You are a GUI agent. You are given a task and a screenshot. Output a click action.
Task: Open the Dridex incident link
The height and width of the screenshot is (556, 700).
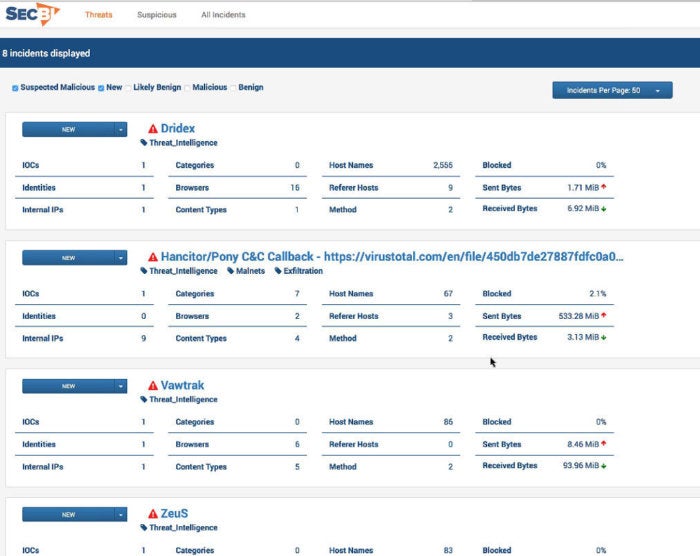(x=178, y=129)
